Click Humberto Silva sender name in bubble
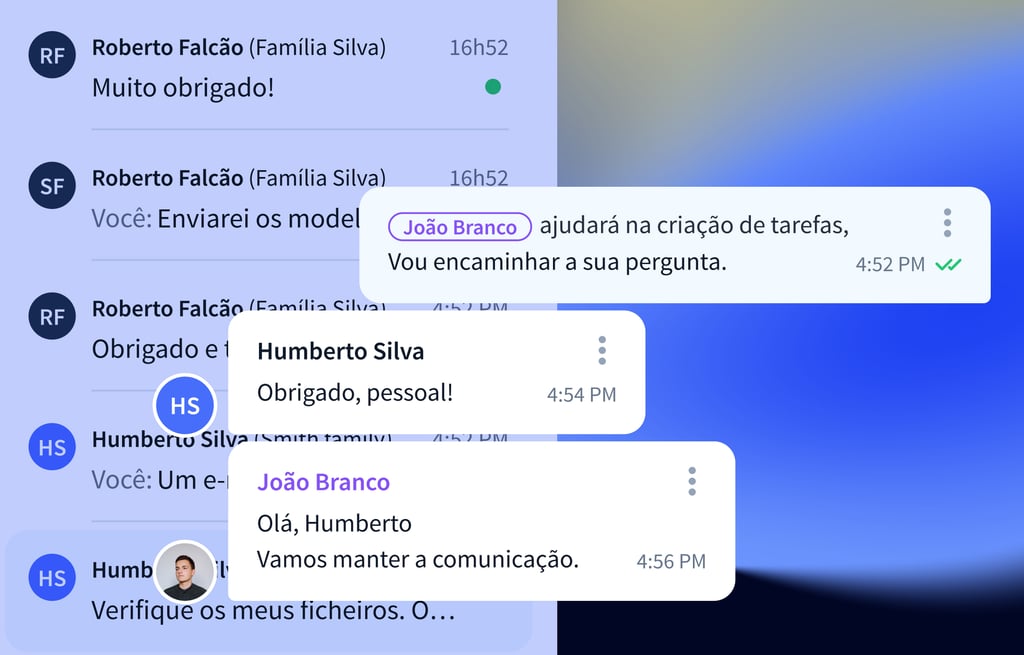The height and width of the screenshot is (655, 1024). pos(340,351)
